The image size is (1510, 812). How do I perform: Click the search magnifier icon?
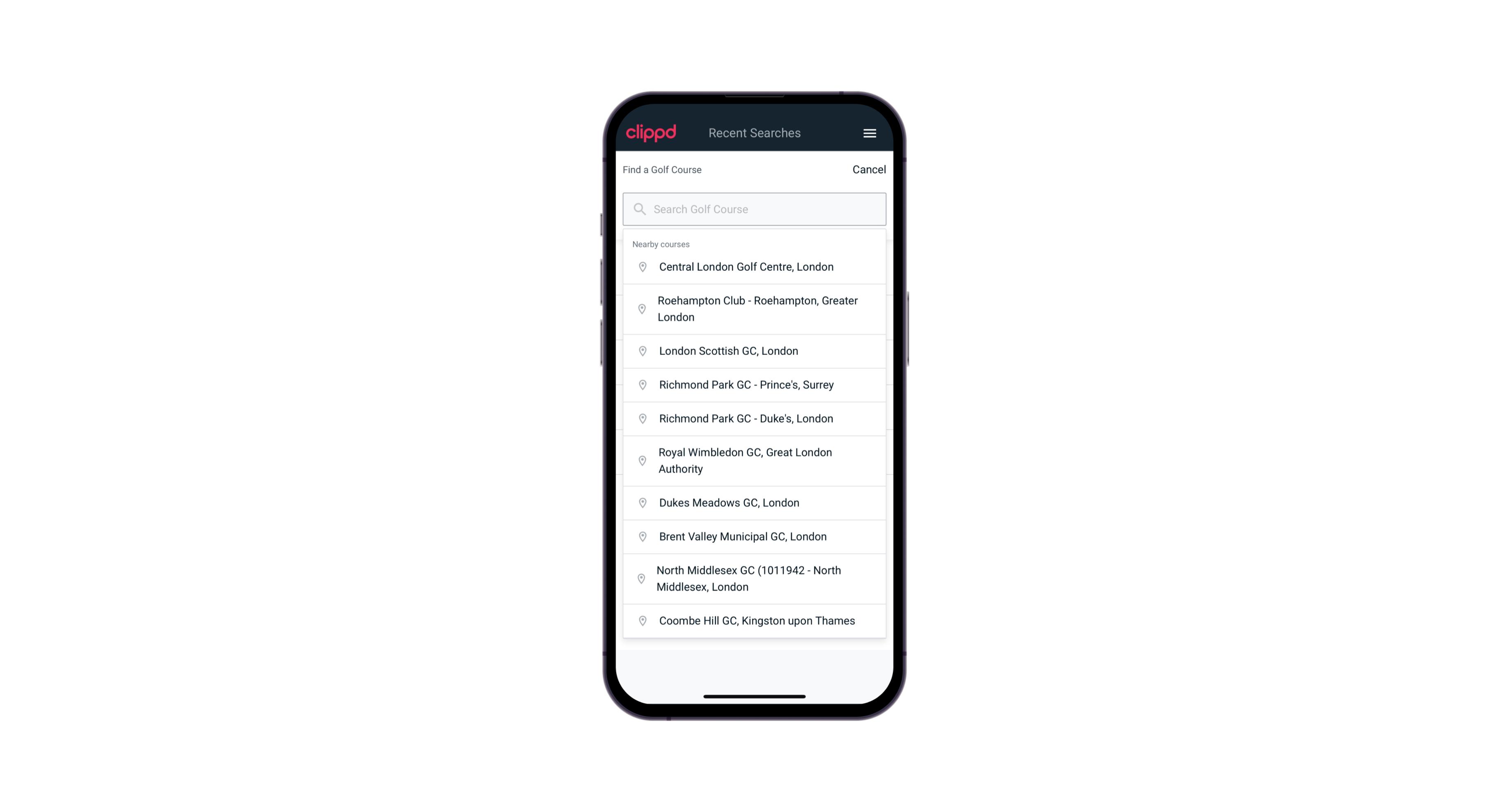tap(639, 208)
